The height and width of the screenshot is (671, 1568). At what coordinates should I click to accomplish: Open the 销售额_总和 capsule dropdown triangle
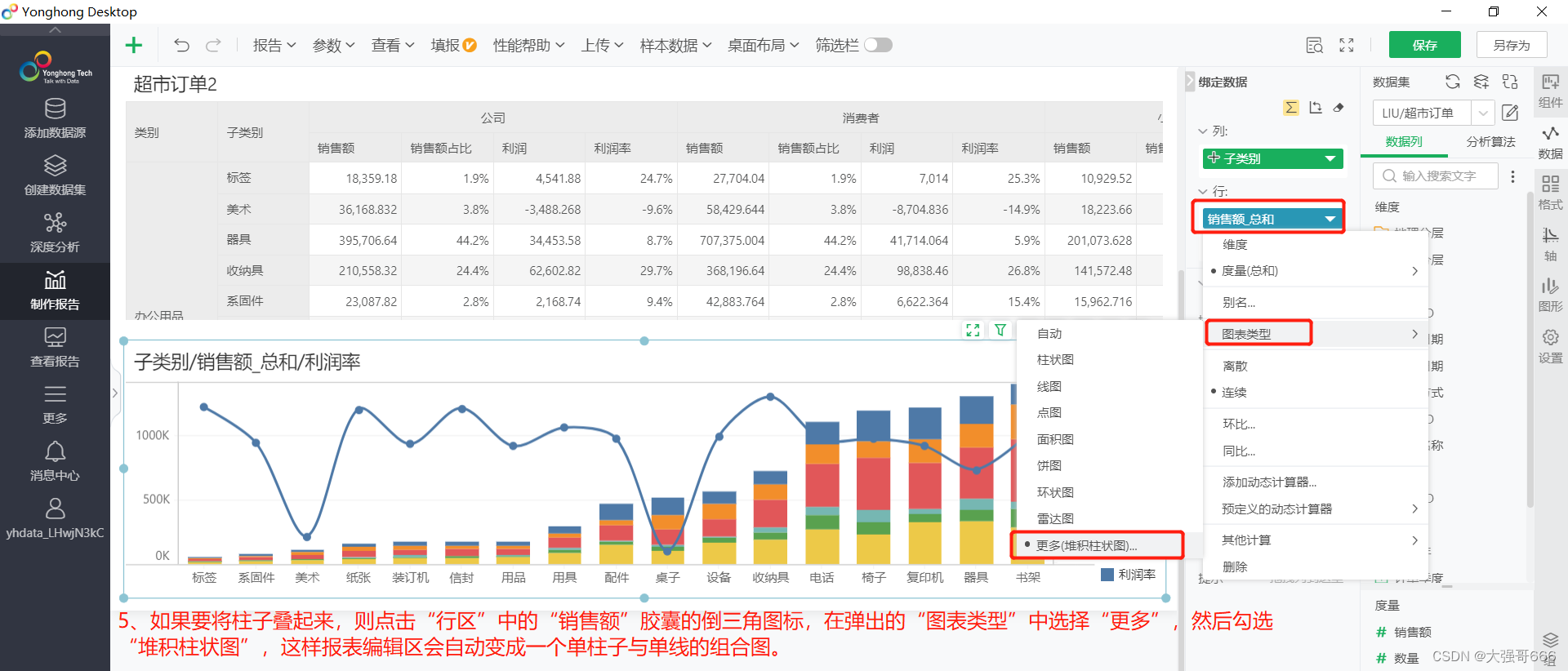(1330, 219)
